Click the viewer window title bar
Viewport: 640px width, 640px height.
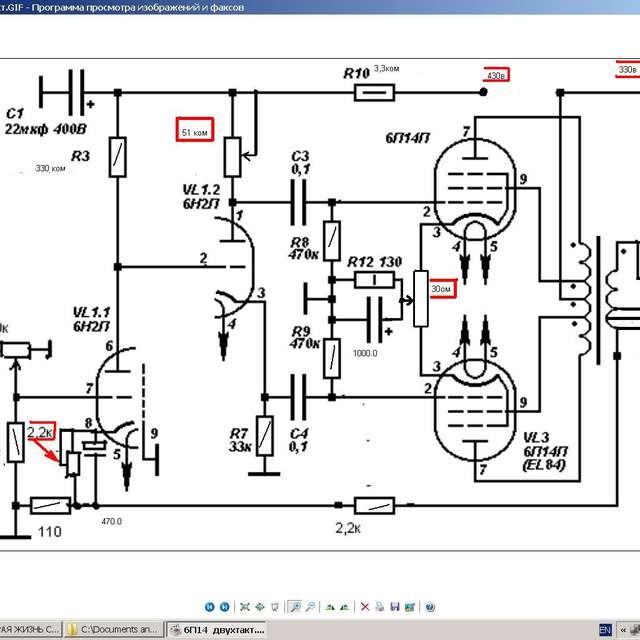pyautogui.click(x=300, y=8)
